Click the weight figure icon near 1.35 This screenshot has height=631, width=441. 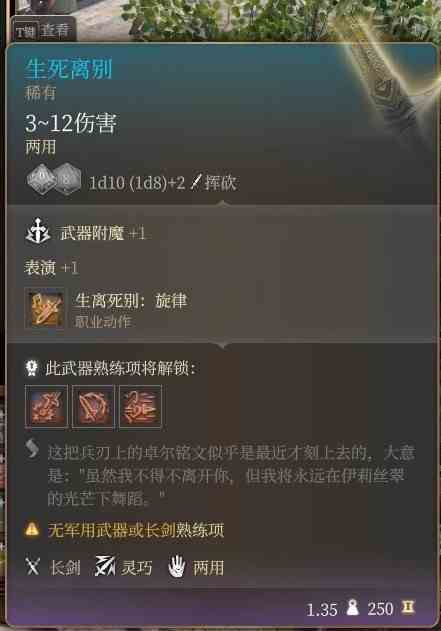coord(352,608)
